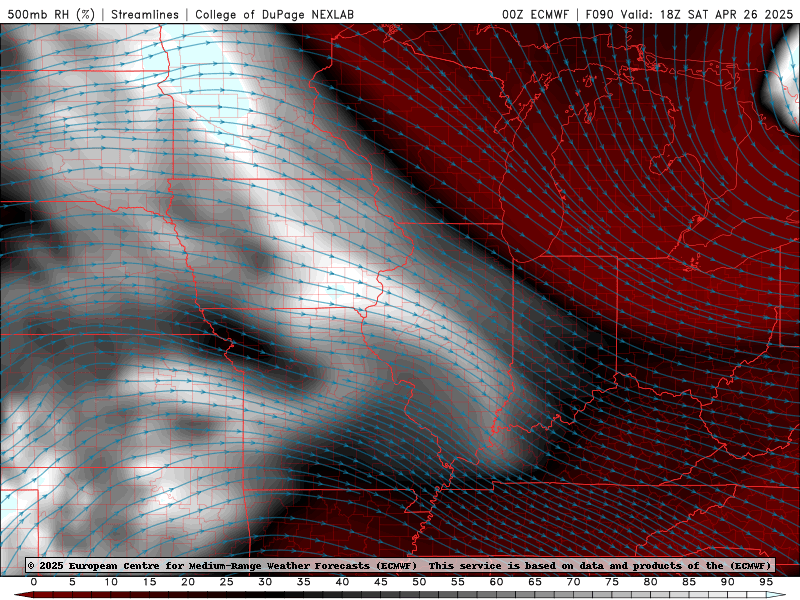Click the "60" value on the color scale
This screenshot has width=800, height=600.
pos(496,582)
